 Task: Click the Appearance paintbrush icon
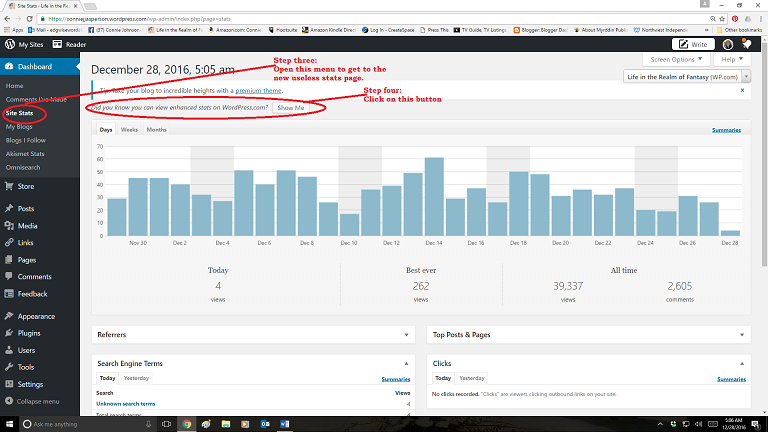[x=9, y=316]
